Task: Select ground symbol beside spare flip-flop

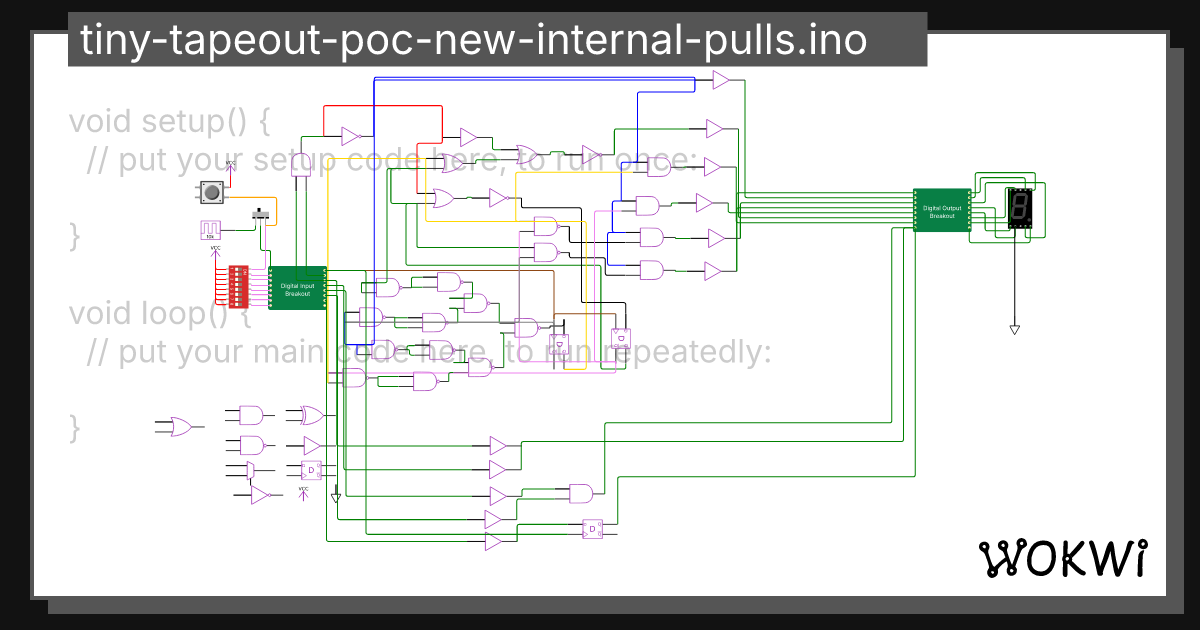Action: pos(335,496)
